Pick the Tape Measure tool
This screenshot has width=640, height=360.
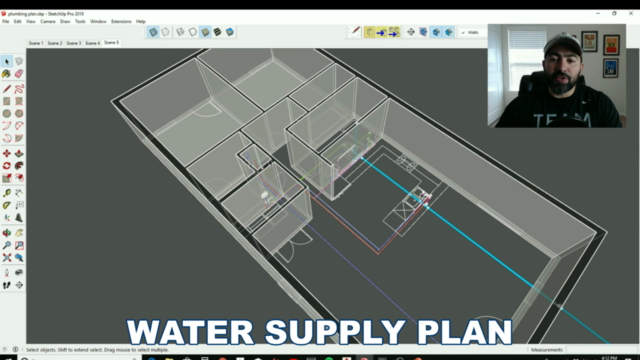coord(7,193)
